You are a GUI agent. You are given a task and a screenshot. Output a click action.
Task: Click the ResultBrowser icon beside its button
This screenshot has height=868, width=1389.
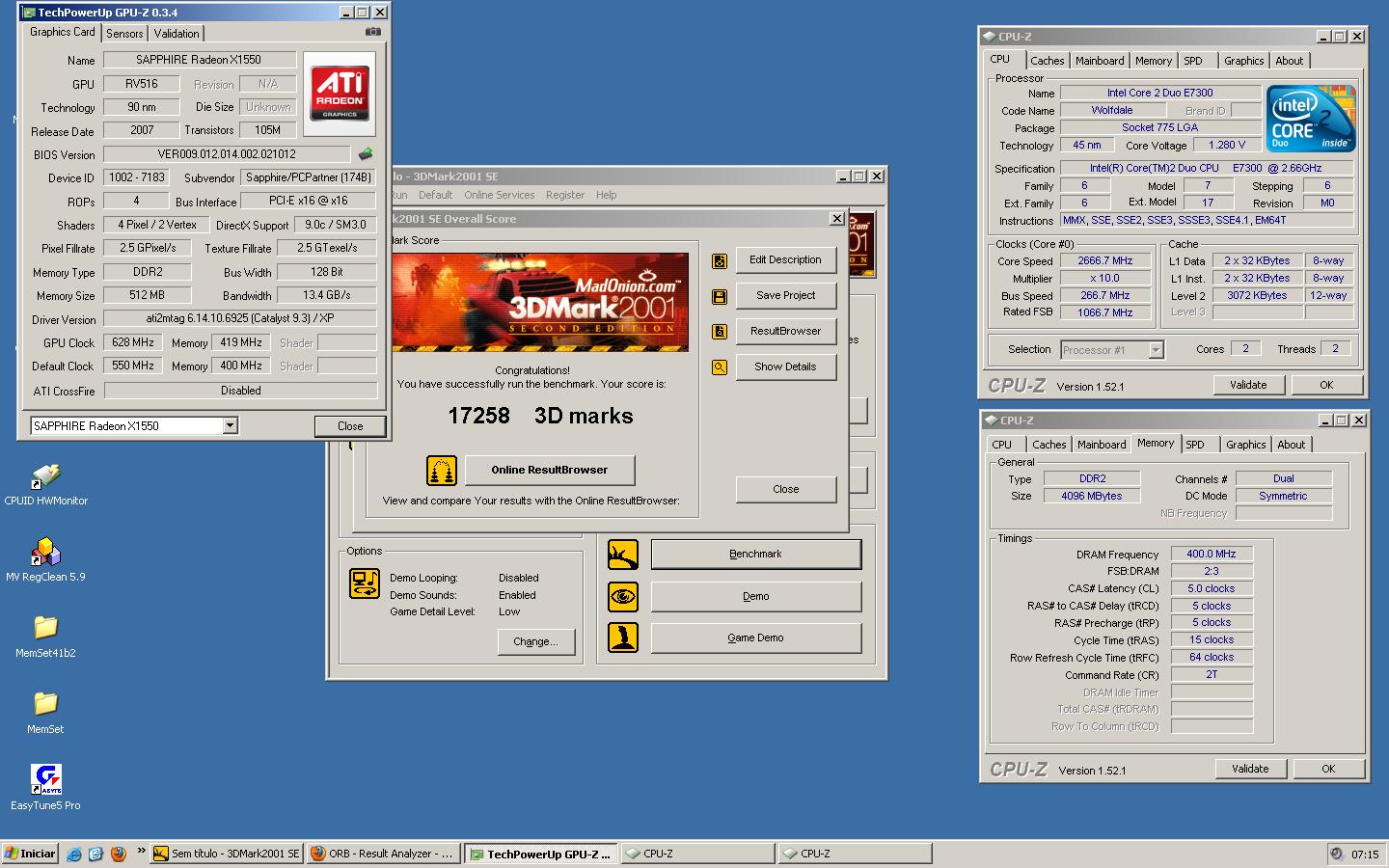point(720,332)
